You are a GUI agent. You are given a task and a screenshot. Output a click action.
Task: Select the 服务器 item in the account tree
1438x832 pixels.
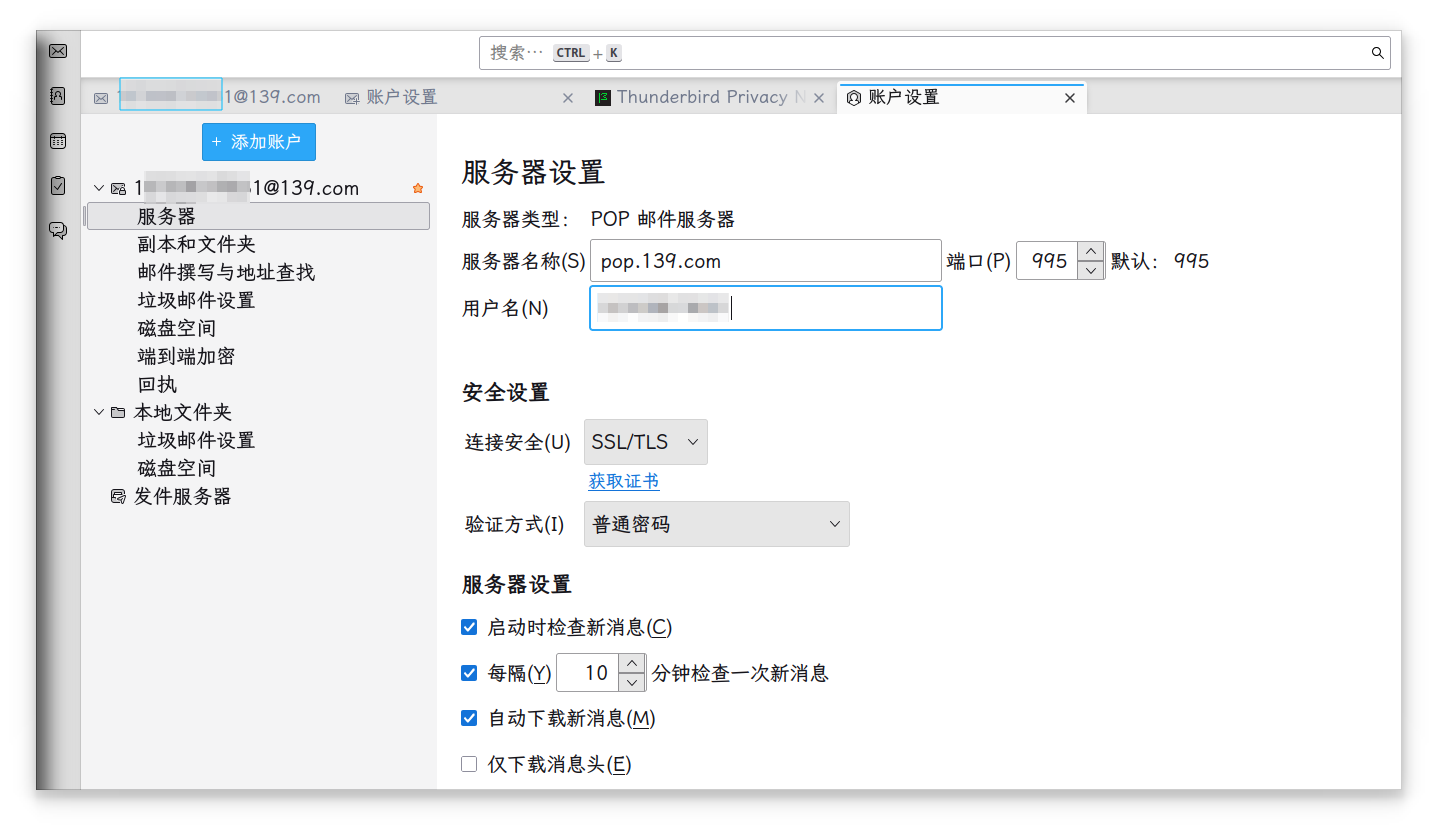(x=259, y=216)
